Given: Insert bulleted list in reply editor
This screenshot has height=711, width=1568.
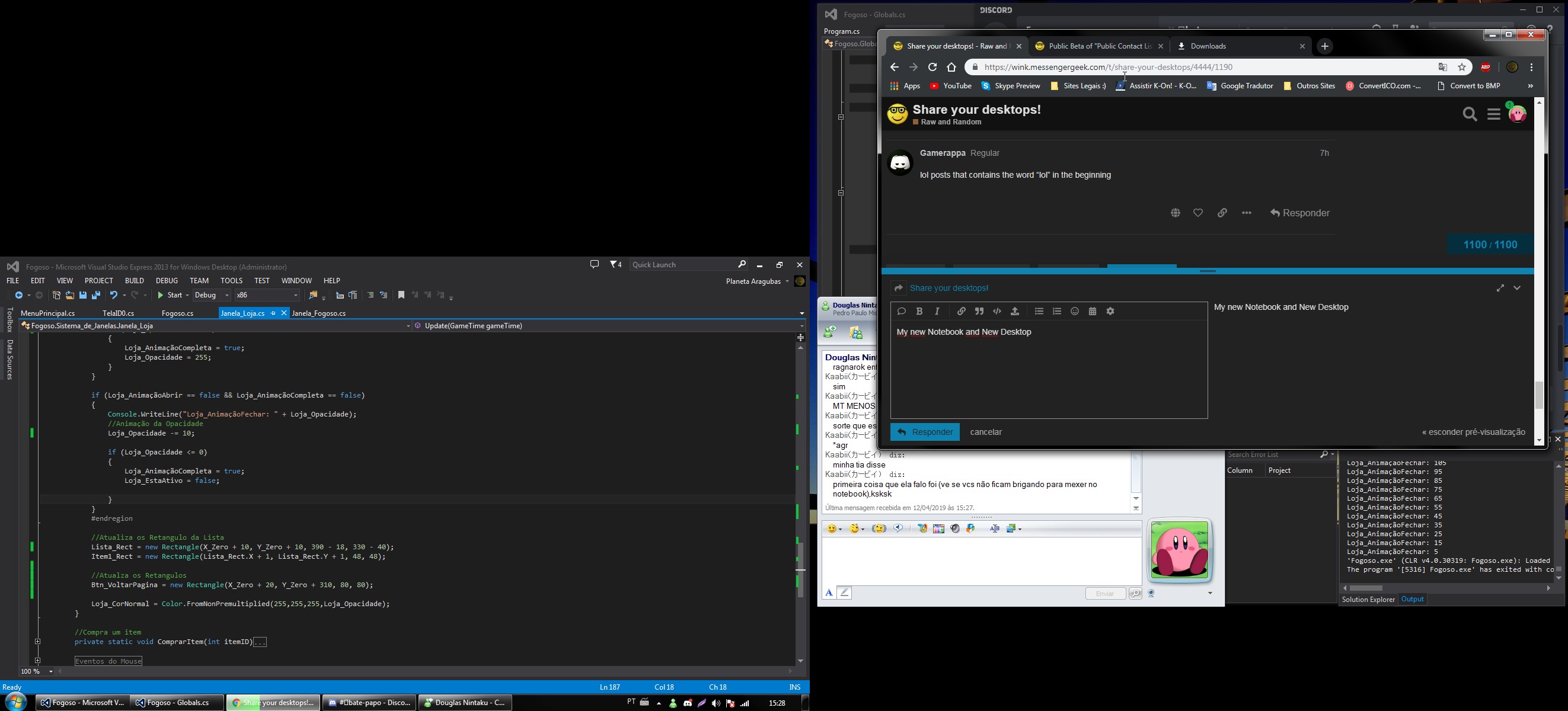Looking at the screenshot, I should point(1039,312).
